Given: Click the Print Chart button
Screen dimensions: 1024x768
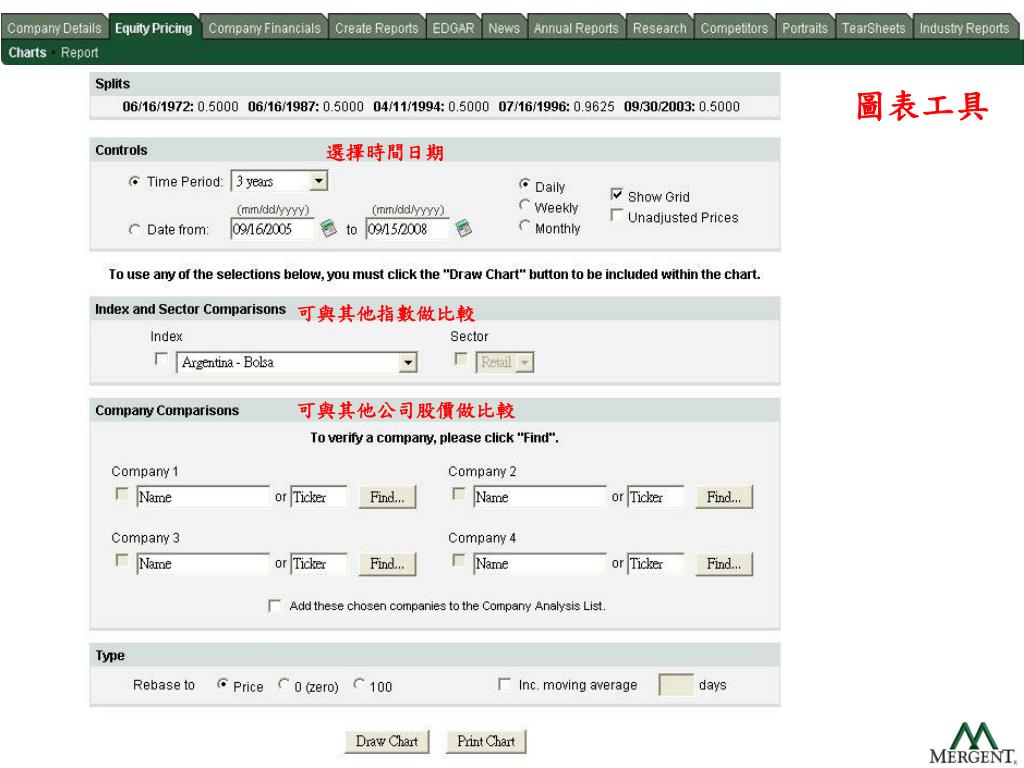Looking at the screenshot, I should pyautogui.click(x=486, y=741).
